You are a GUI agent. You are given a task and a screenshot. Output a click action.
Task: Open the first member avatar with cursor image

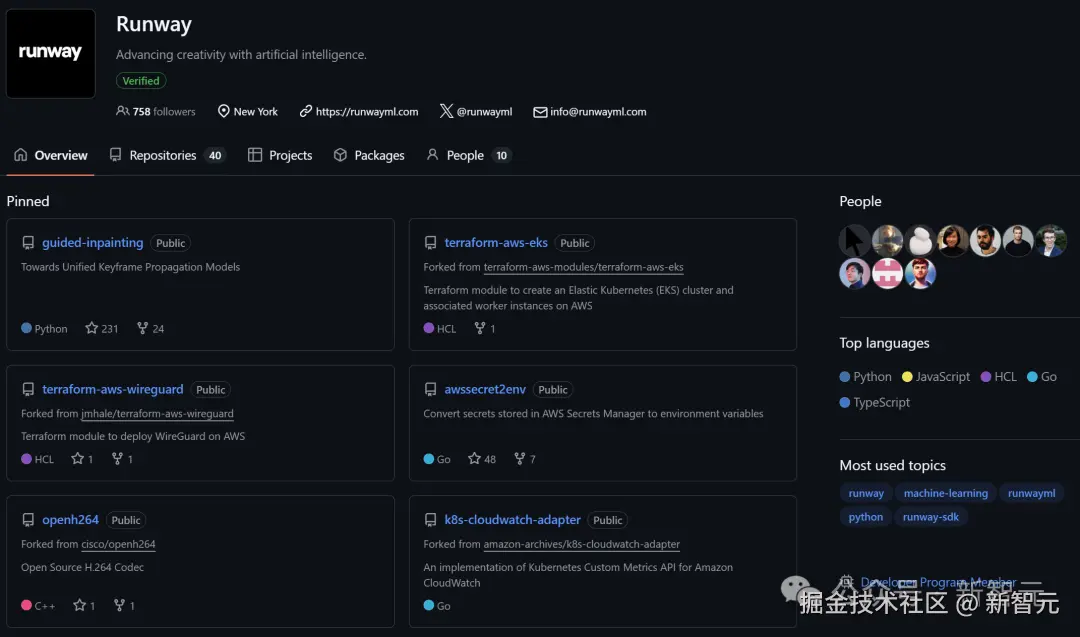click(855, 241)
